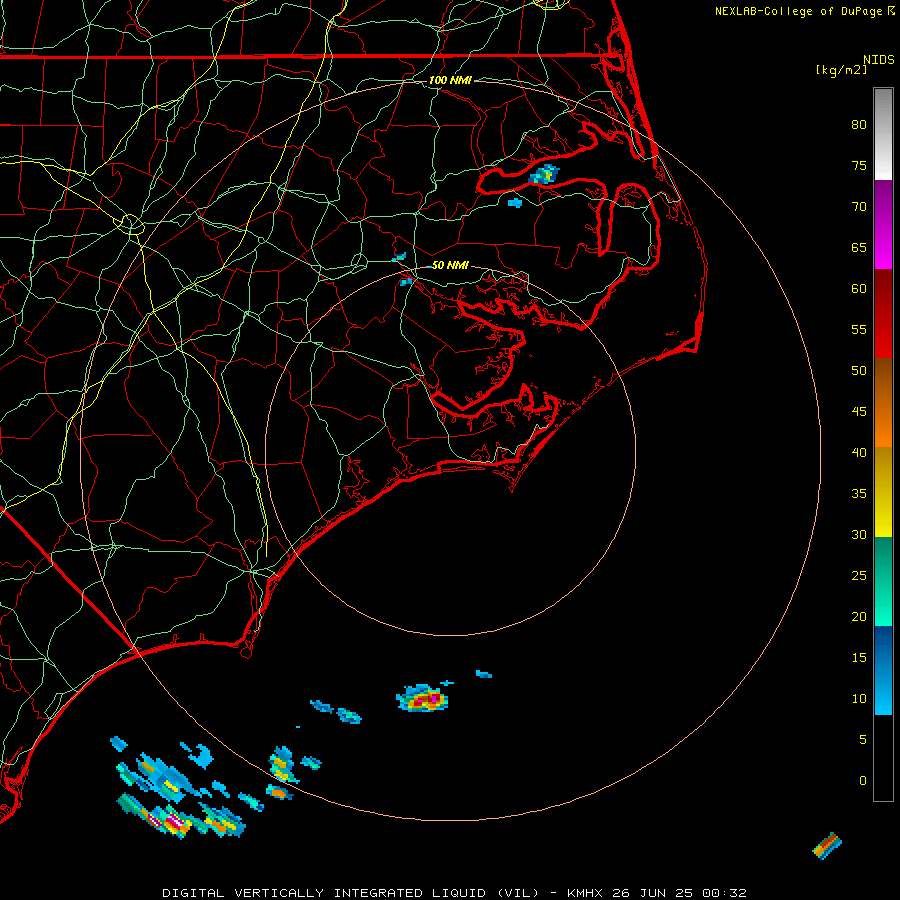This screenshot has width=900, height=900.
Task: Click the red-core offshore storm cell
Action: (422, 698)
